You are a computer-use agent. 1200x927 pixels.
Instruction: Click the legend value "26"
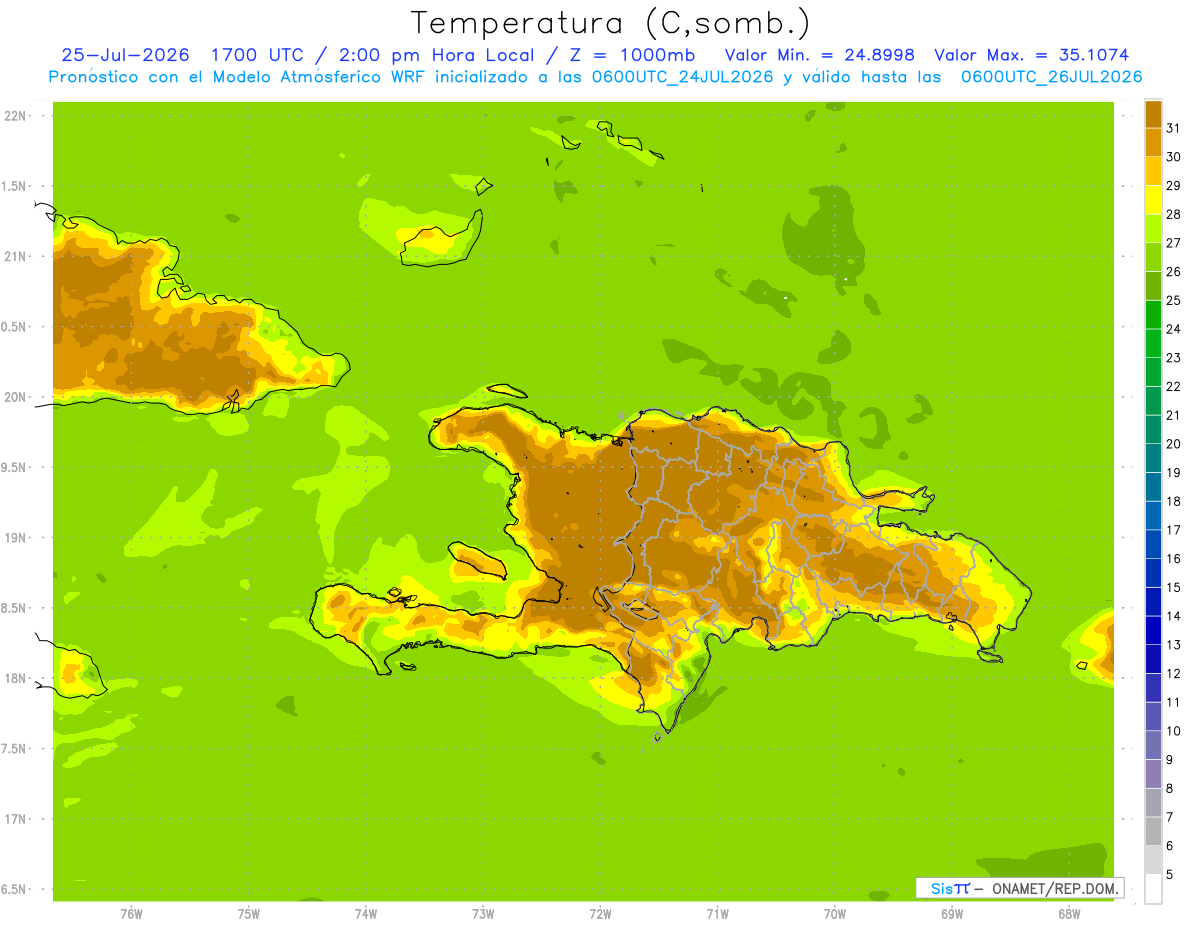pos(1173,271)
